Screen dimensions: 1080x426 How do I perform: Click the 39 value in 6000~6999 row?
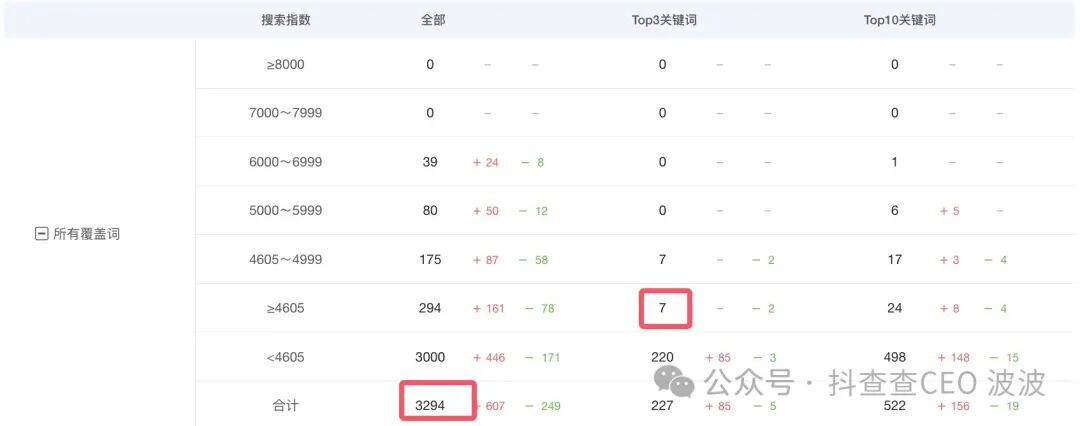click(x=430, y=162)
